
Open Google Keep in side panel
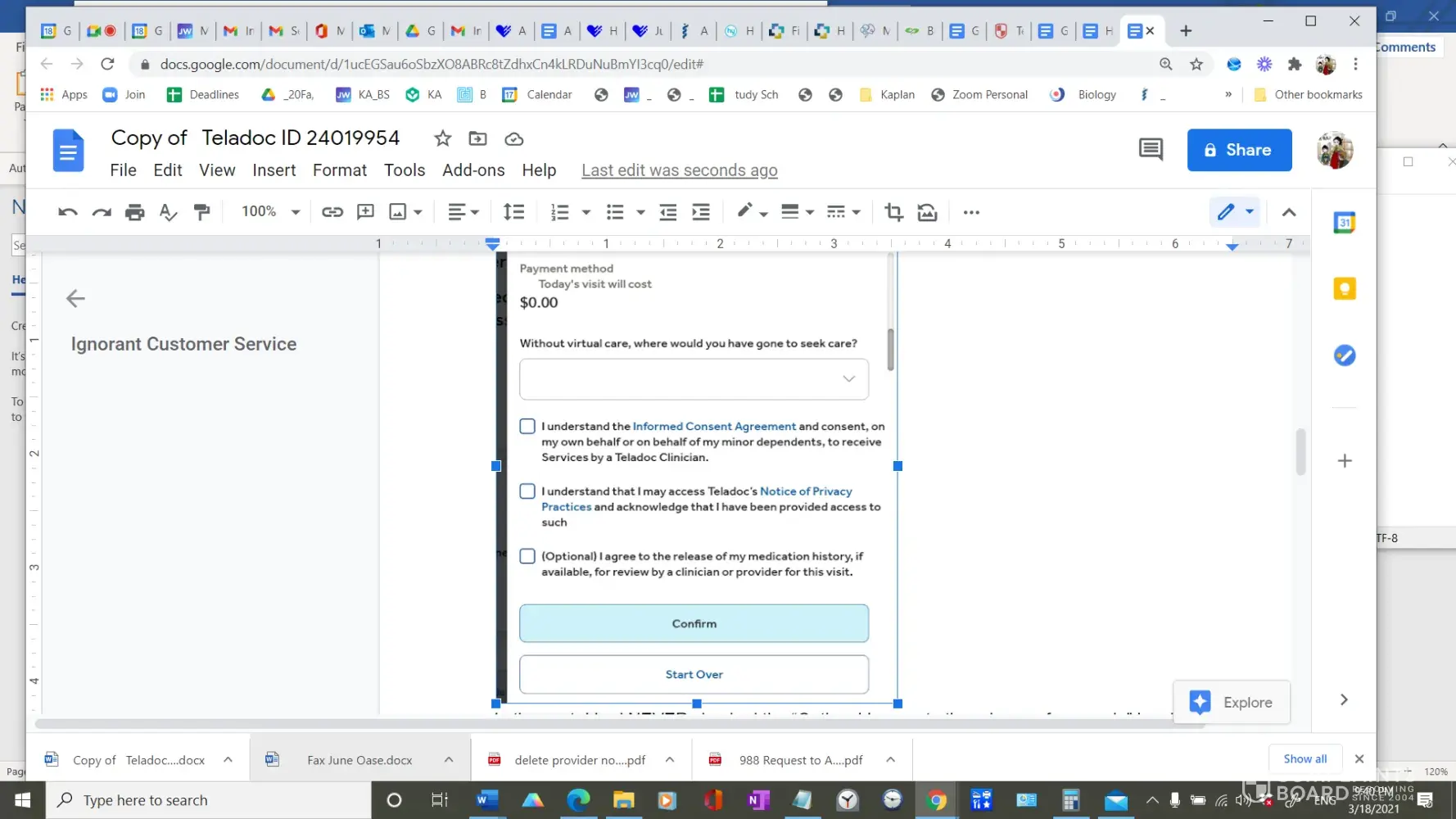click(x=1344, y=288)
